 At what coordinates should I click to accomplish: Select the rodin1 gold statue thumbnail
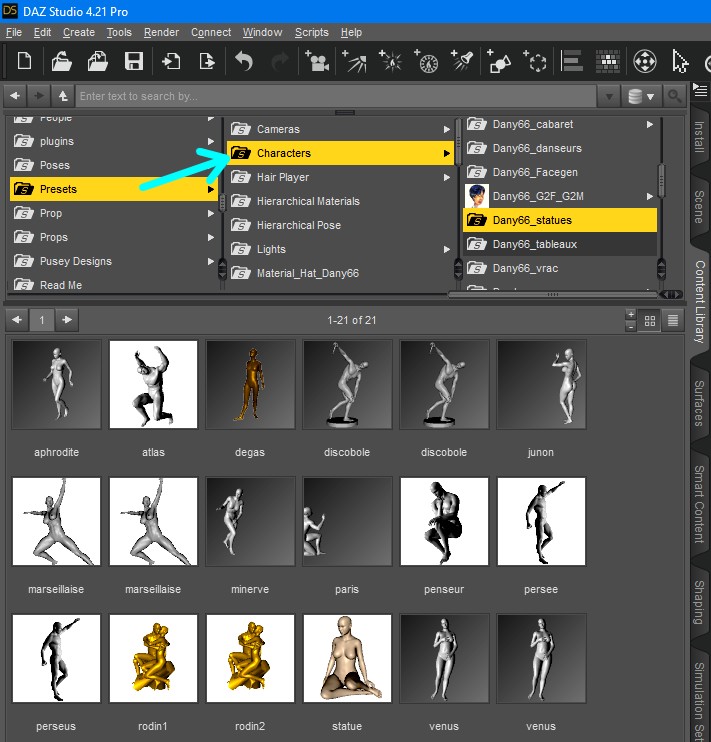click(x=153, y=658)
